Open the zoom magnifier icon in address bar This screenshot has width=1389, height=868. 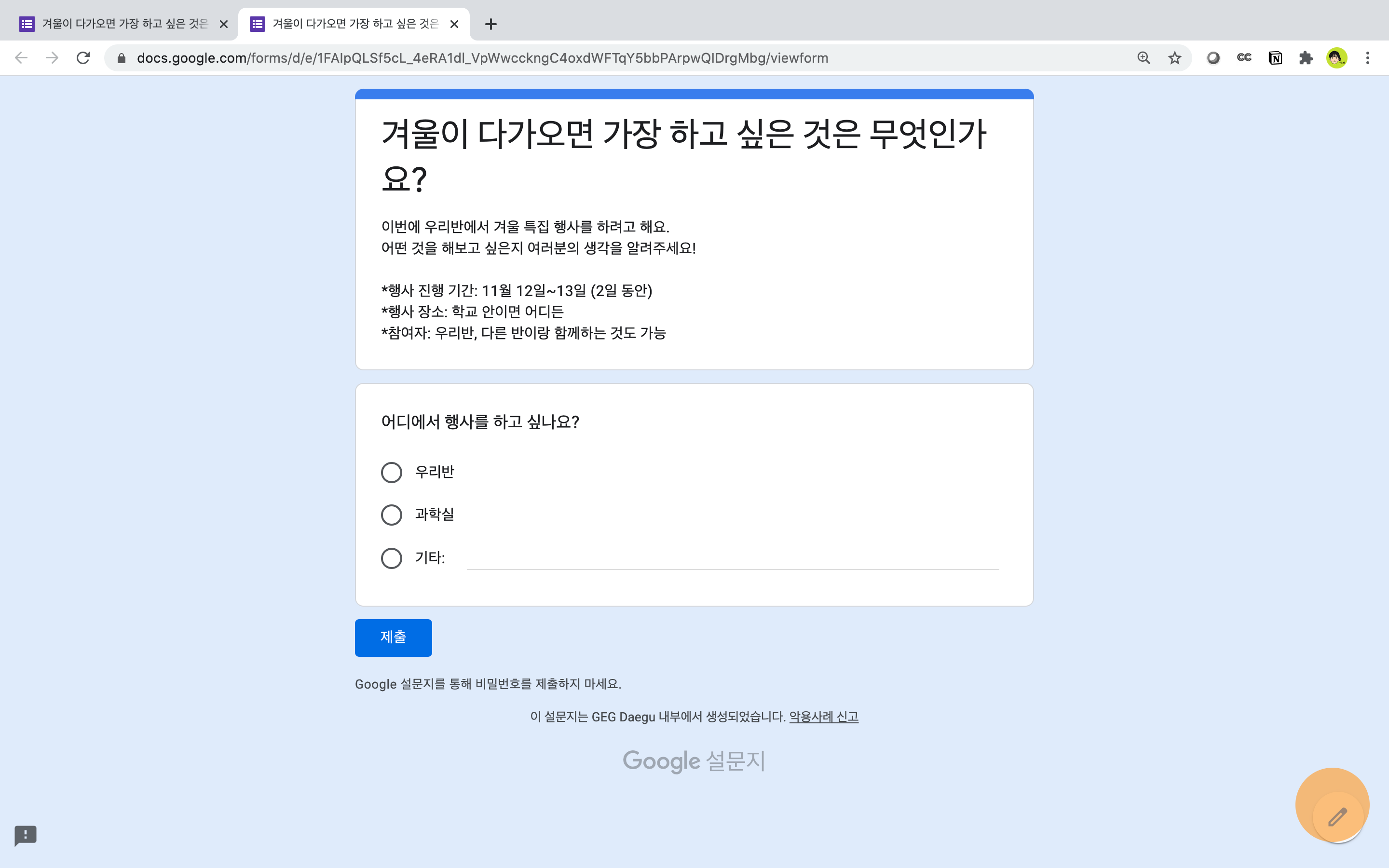click(x=1144, y=58)
